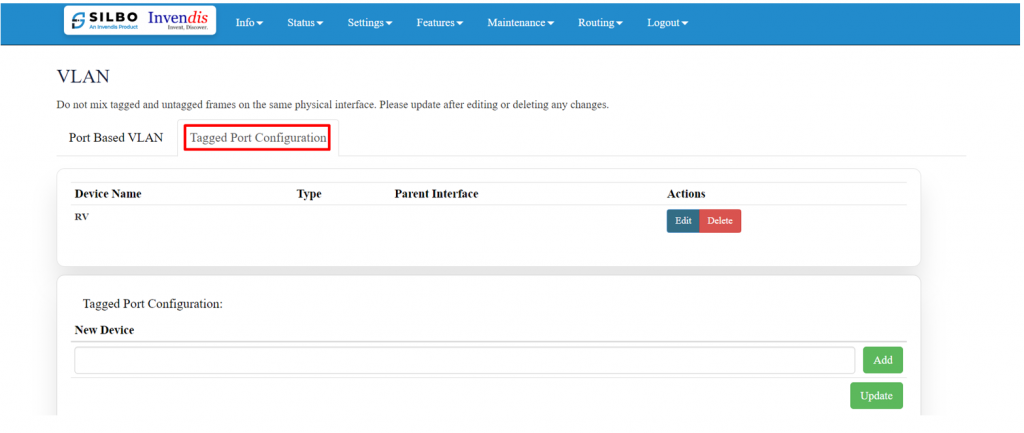Open the Logout dropdown
This screenshot has width=1024, height=433.
(x=667, y=23)
